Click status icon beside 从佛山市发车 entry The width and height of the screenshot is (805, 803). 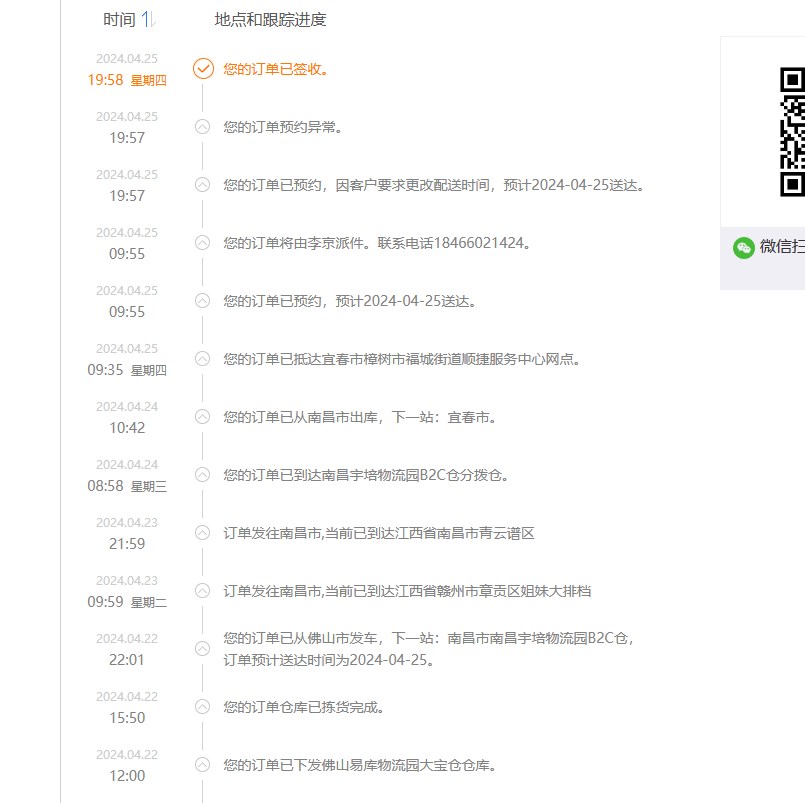[x=203, y=649]
